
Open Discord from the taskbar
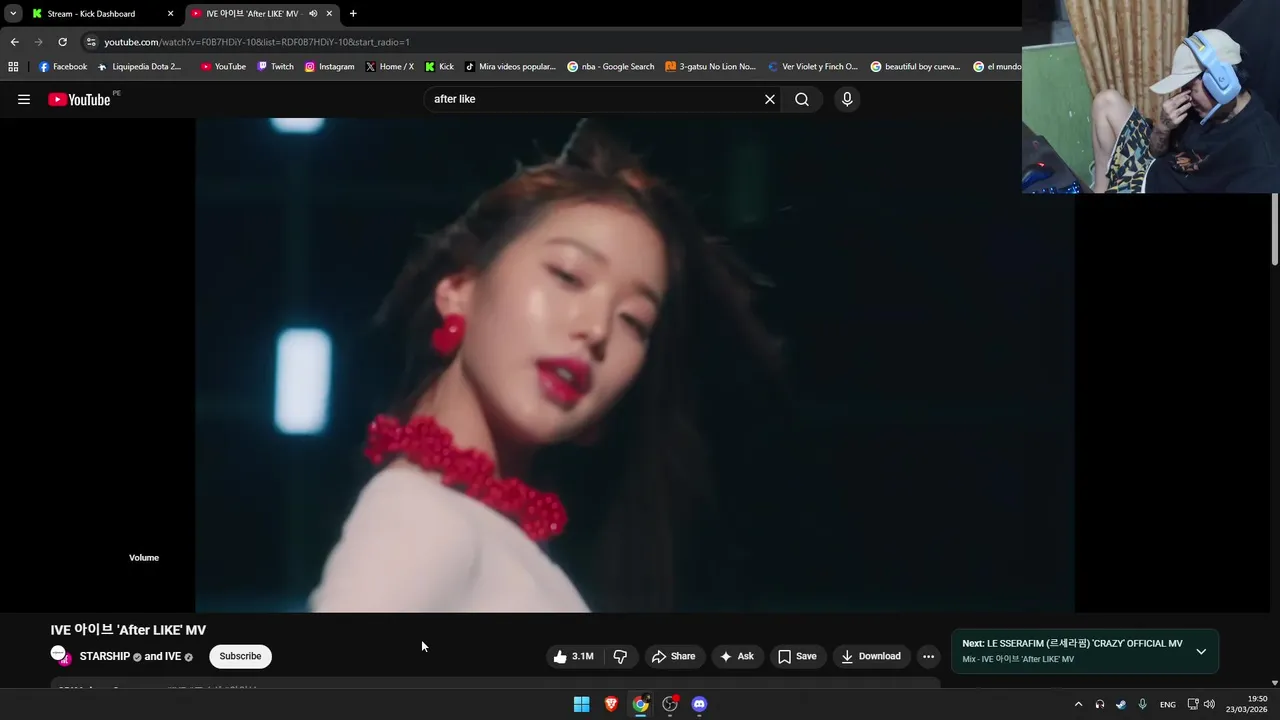[699, 704]
